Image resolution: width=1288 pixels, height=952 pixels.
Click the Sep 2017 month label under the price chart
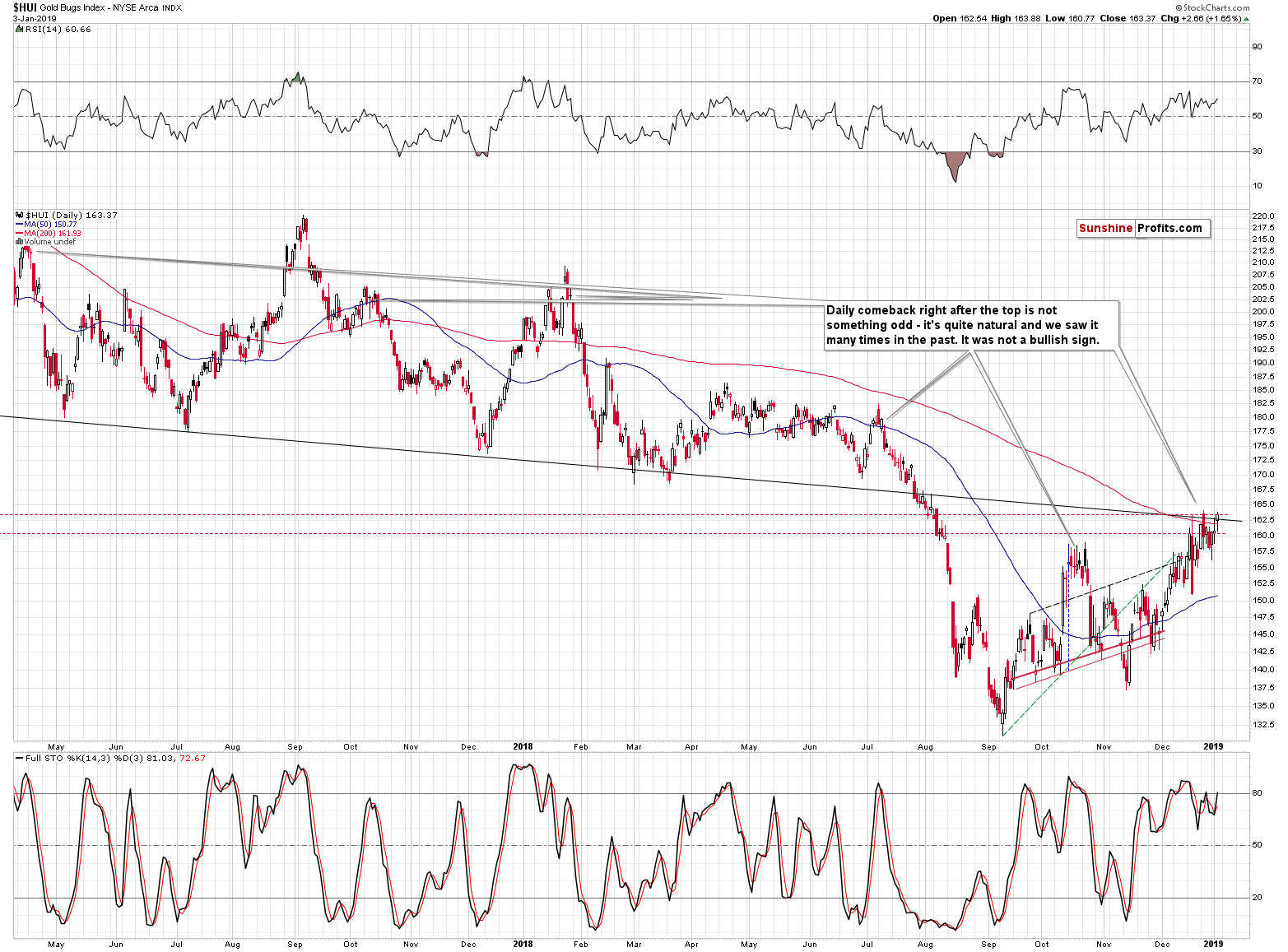(295, 747)
